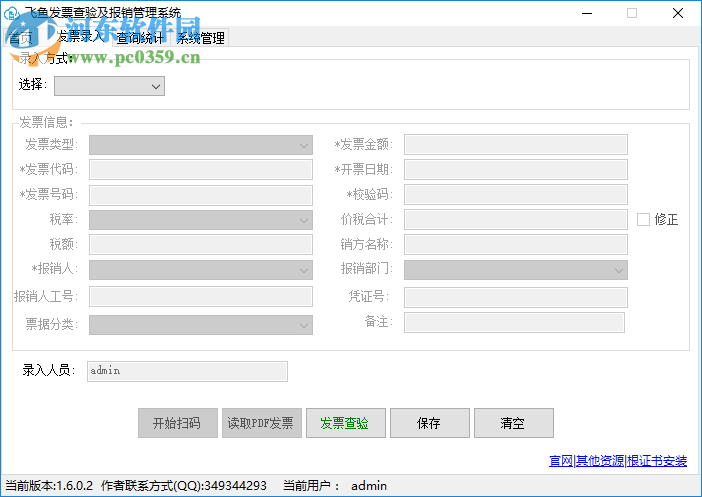Save the invoice with 保存
This screenshot has height=497, width=702.
tap(430, 423)
